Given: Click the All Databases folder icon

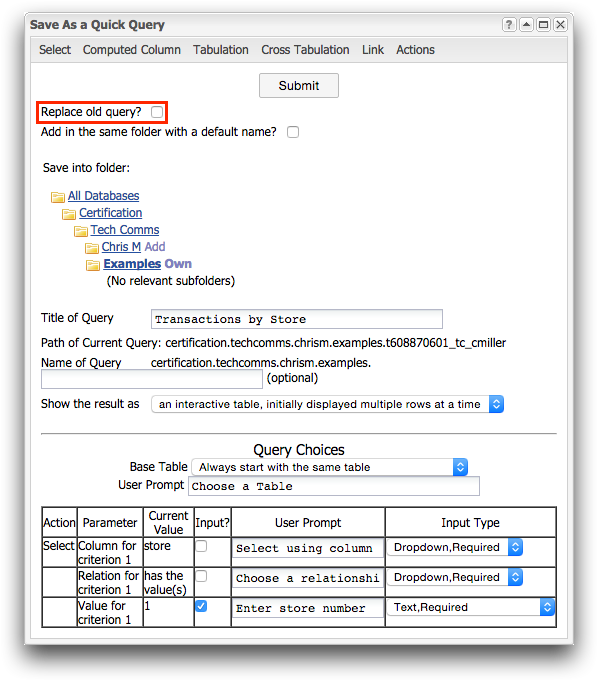Looking at the screenshot, I should point(58,197).
